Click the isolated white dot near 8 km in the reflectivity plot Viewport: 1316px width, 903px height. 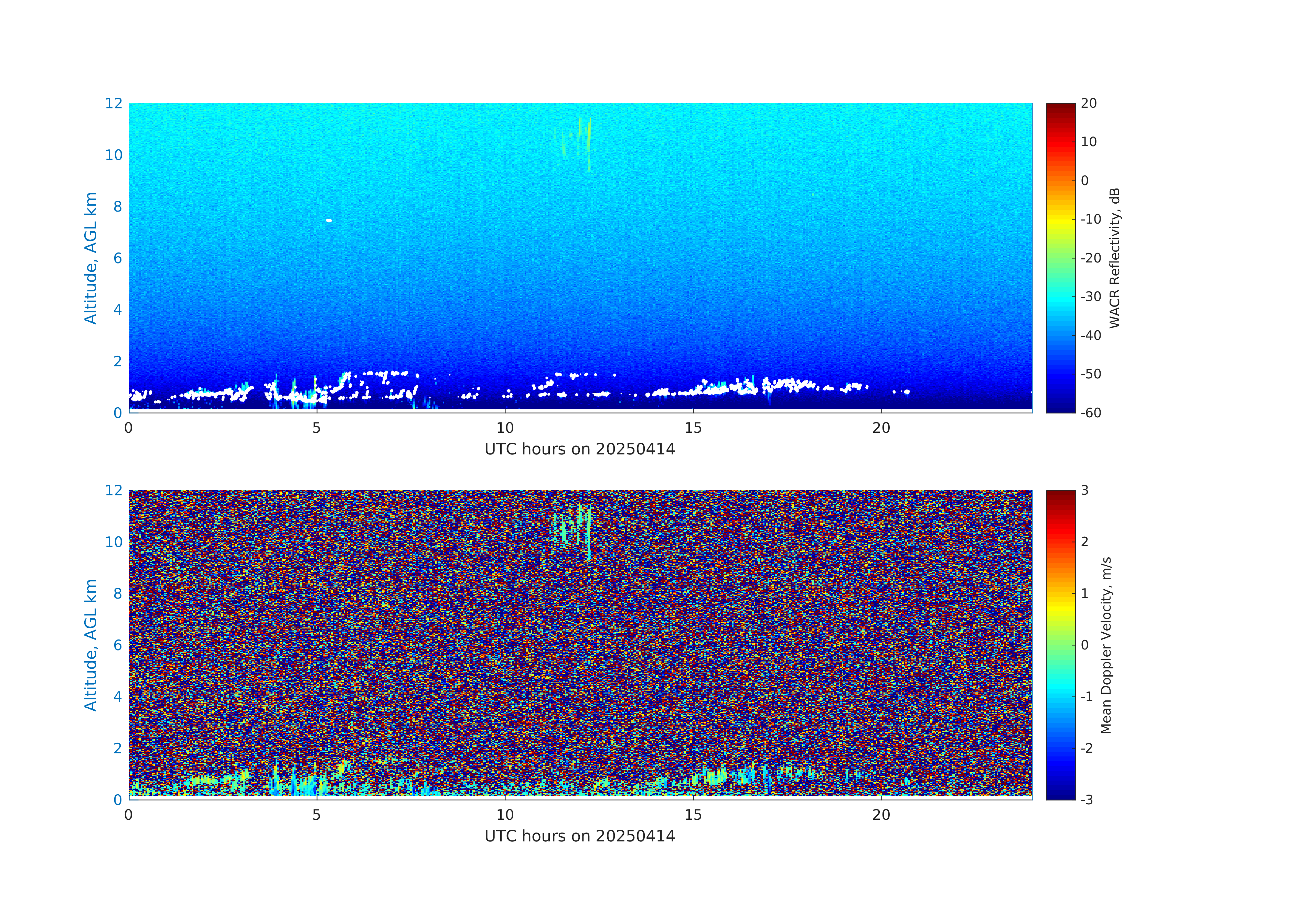point(329,220)
